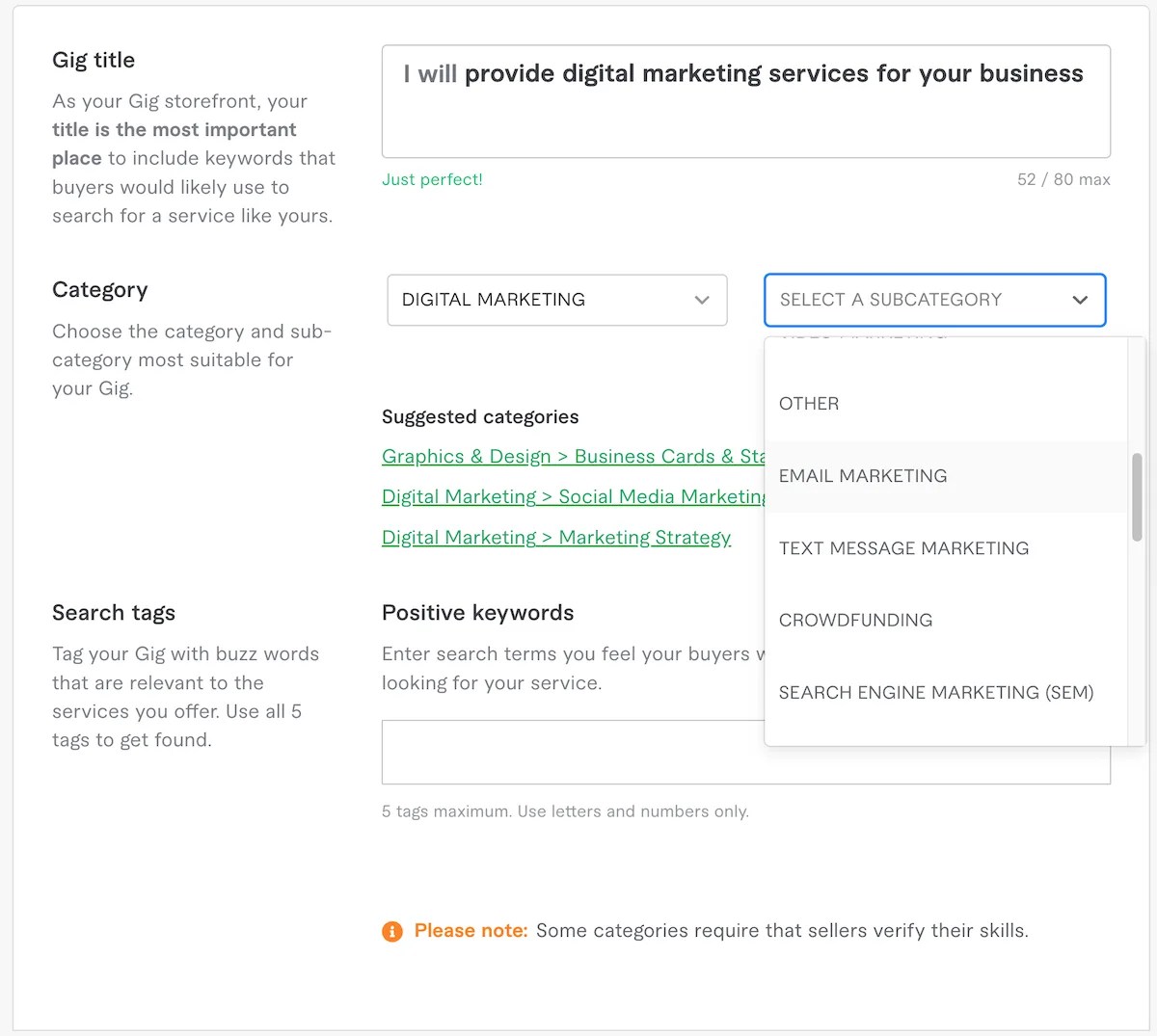This screenshot has width=1157, height=1036.
Task: Choose Crowdfunding as the subcategory
Action: (x=855, y=620)
